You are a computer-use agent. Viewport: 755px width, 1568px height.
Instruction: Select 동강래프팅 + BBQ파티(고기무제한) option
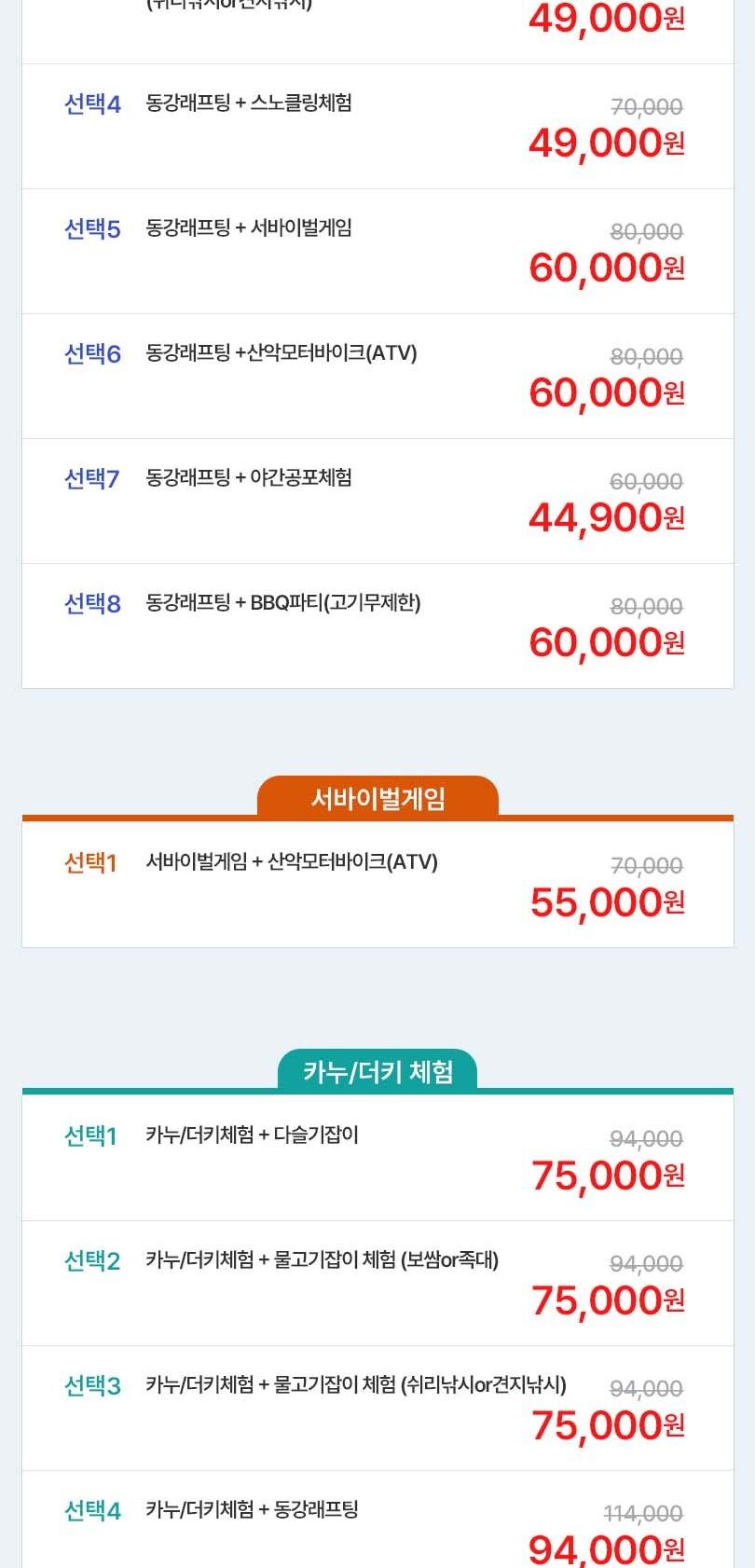point(283,603)
